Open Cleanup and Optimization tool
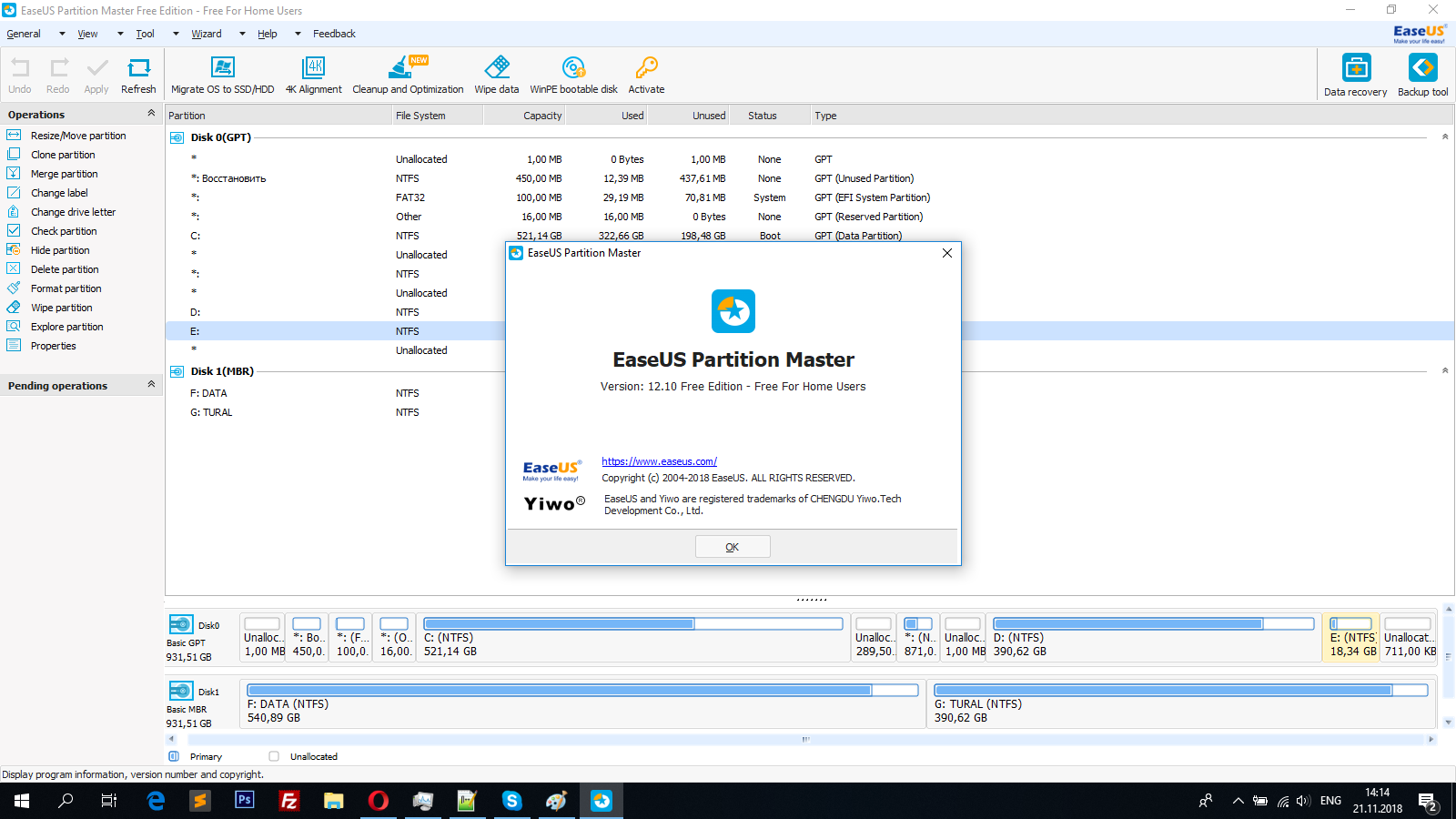The width and height of the screenshot is (1456, 819). pyautogui.click(x=408, y=75)
